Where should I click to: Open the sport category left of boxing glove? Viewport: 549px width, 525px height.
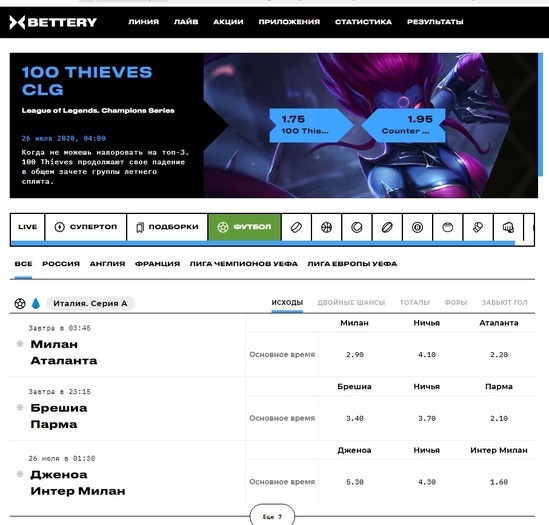coord(447,227)
